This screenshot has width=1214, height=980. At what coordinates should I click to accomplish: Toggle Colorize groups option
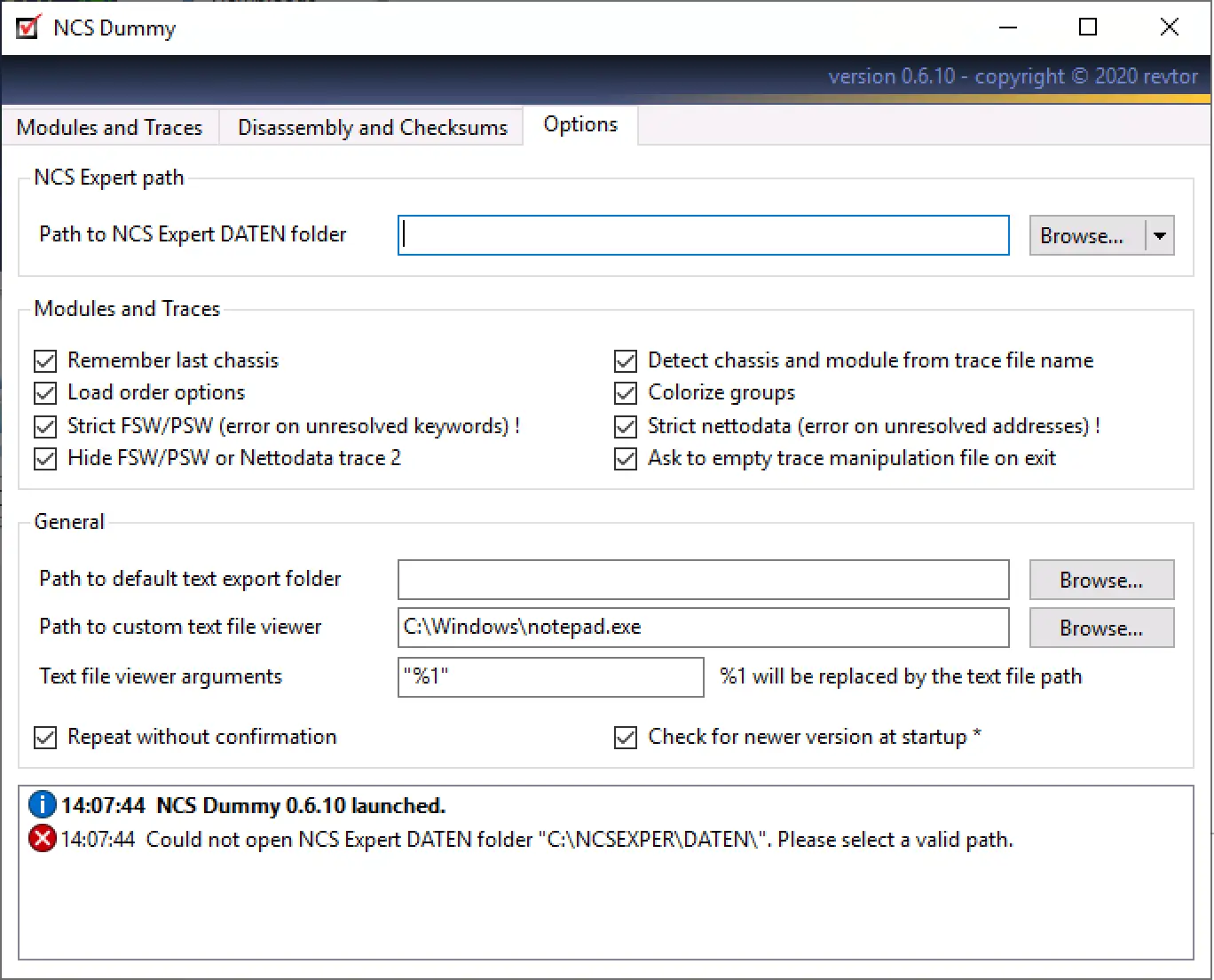click(x=626, y=393)
